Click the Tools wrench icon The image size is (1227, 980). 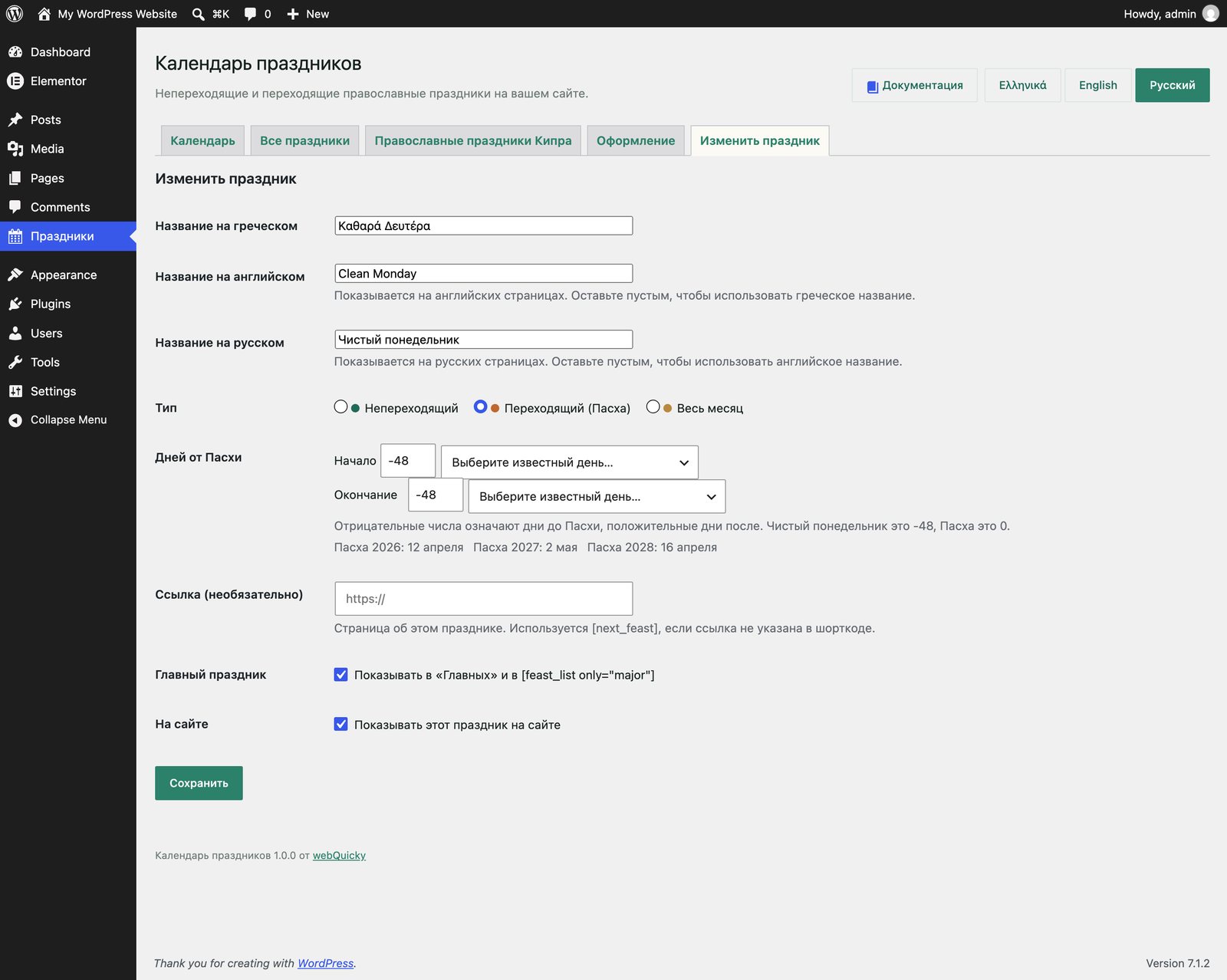(15, 362)
